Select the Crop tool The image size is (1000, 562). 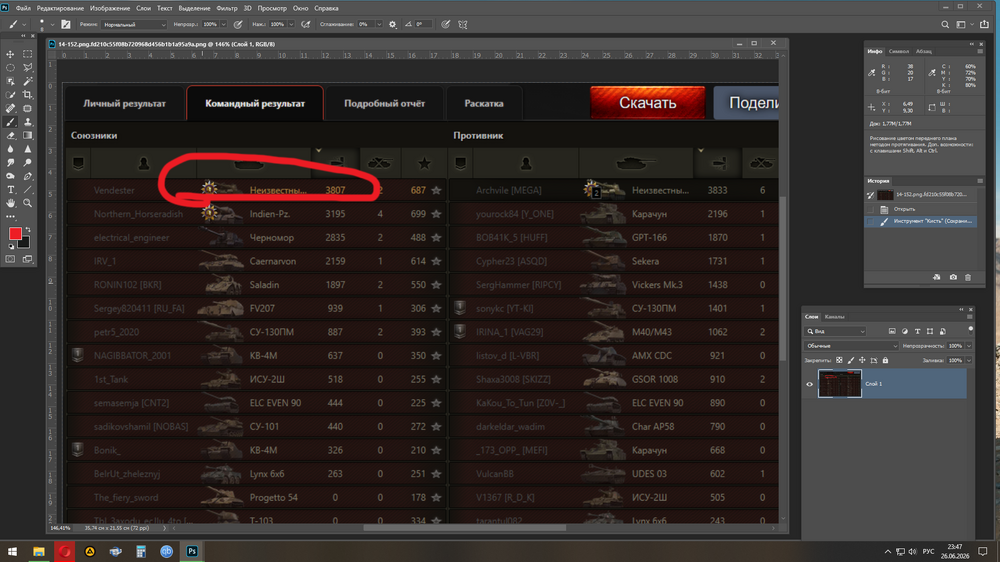[27, 95]
